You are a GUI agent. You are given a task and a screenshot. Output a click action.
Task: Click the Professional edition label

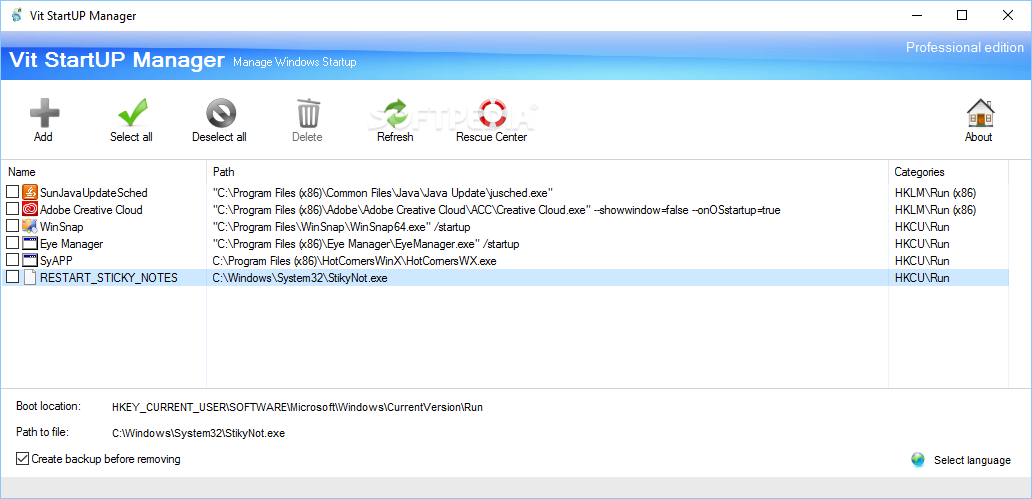tap(965, 47)
